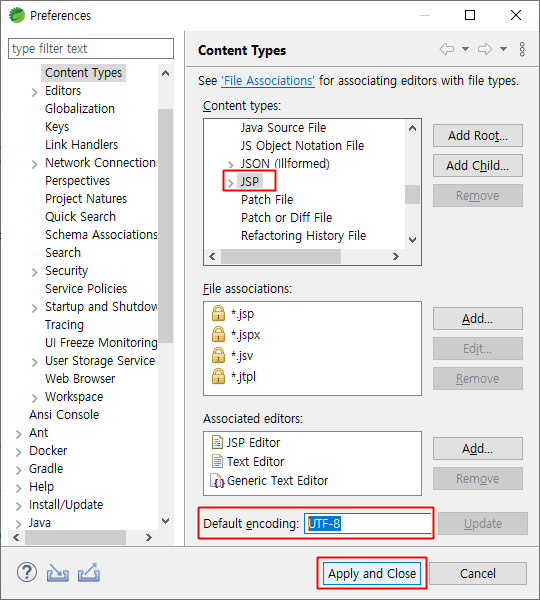This screenshot has height=600, width=540.
Task: Select Content Types in the tree
Action: (83, 73)
